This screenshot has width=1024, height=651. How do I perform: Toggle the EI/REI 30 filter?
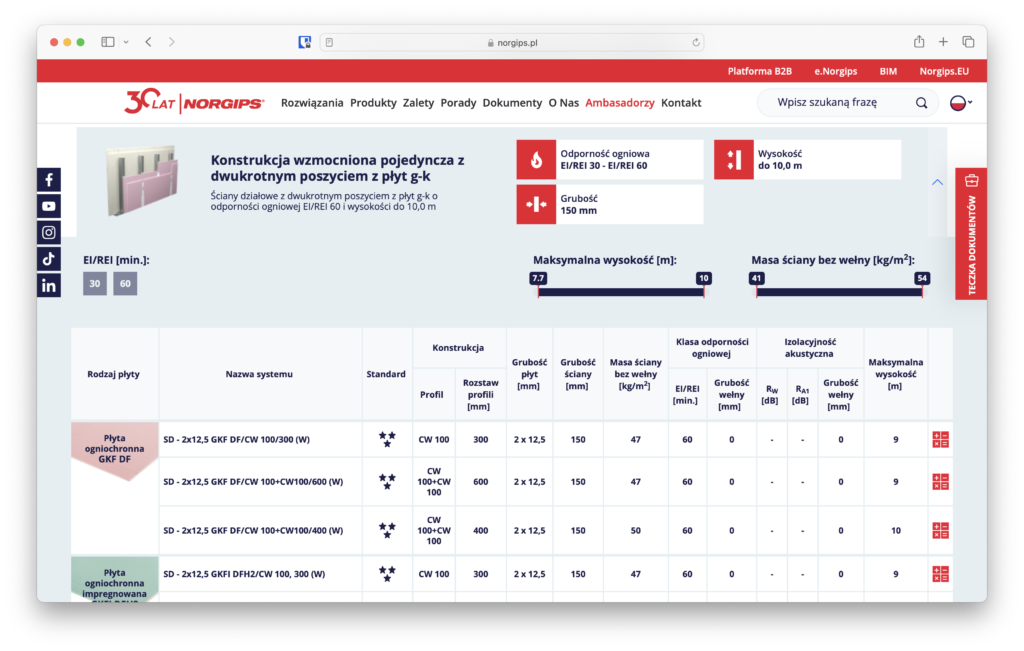click(x=95, y=284)
